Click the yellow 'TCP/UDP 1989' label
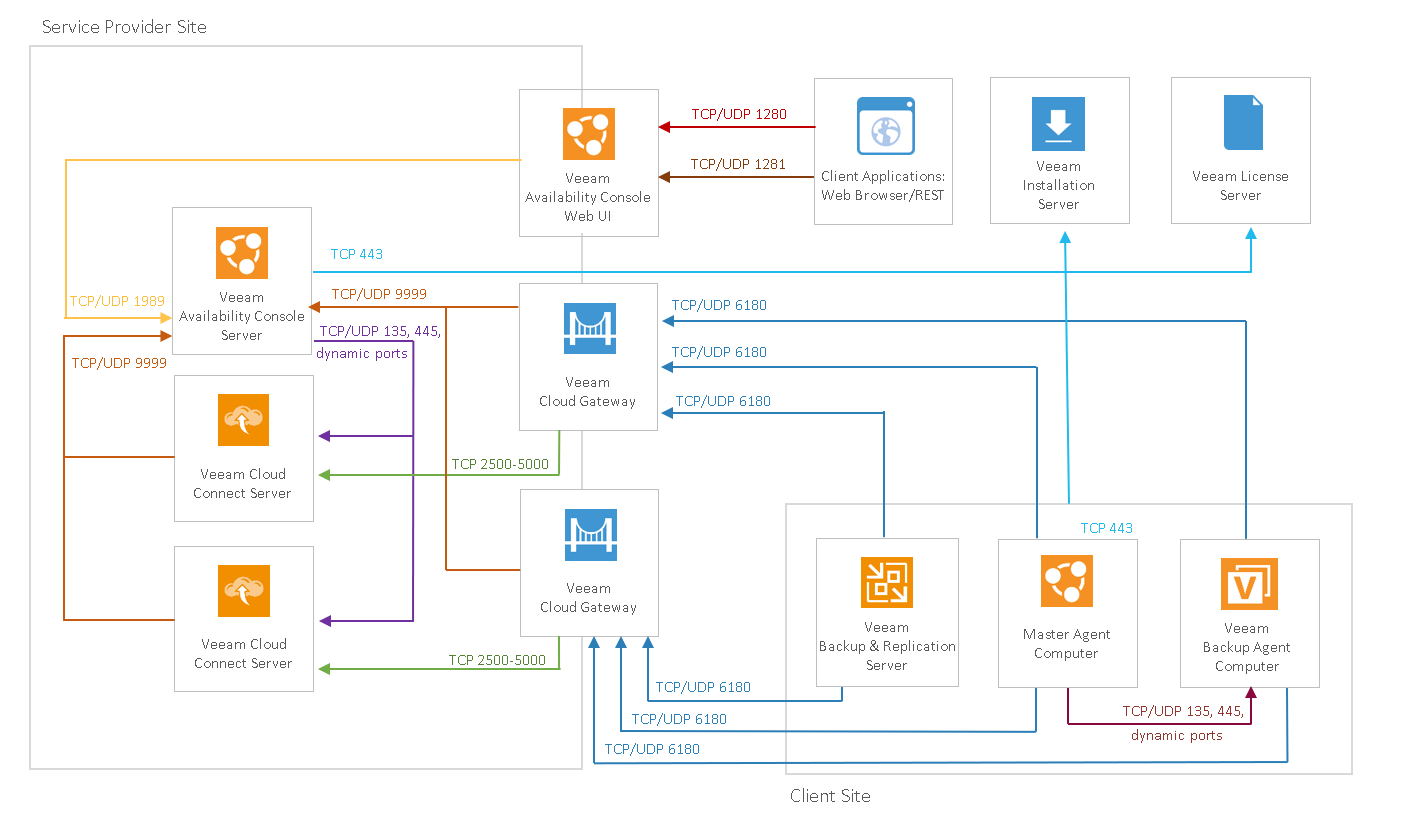This screenshot has width=1412, height=824. click(x=117, y=300)
